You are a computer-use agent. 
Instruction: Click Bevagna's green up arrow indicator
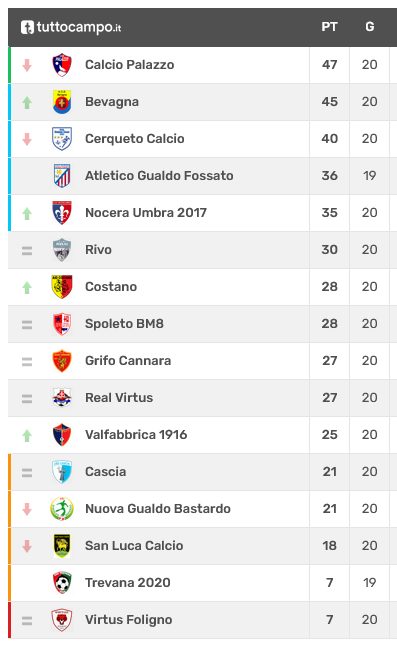[27, 102]
